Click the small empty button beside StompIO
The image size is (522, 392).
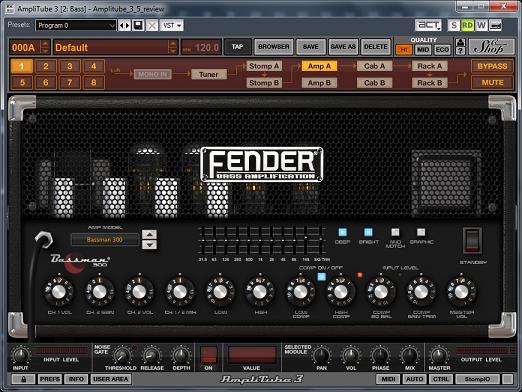click(x=507, y=379)
